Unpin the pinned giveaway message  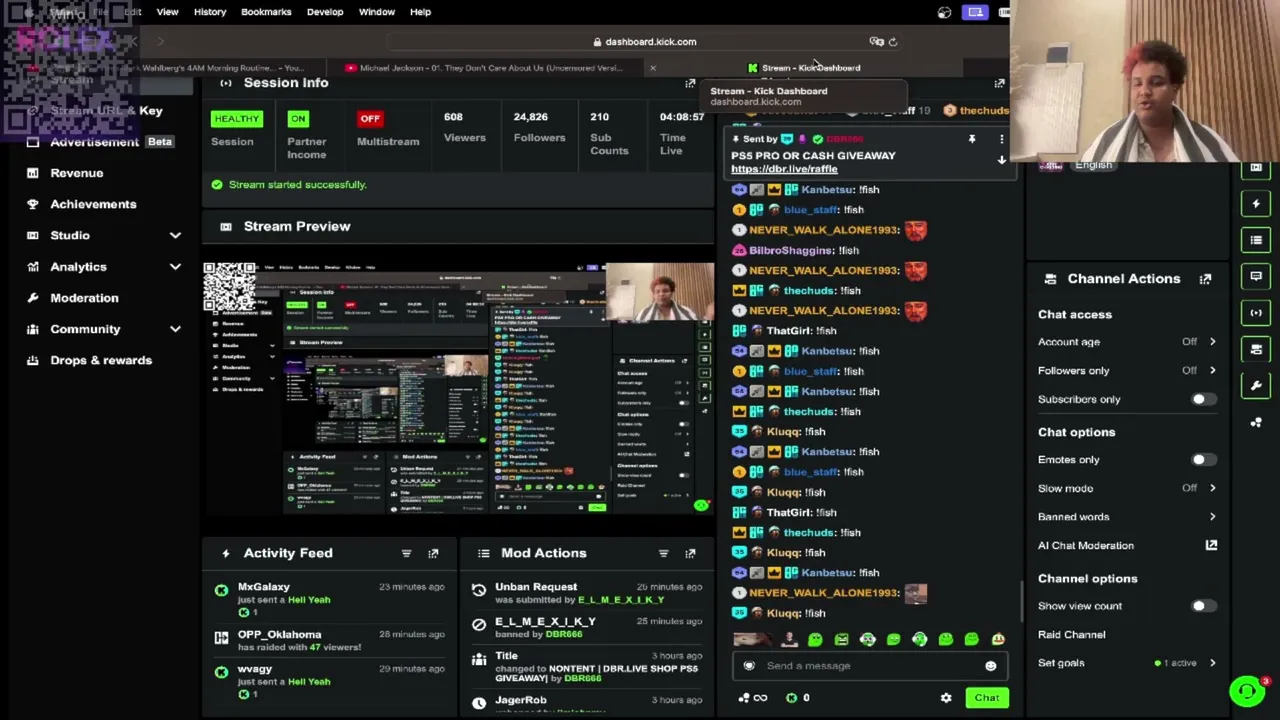coord(971,140)
